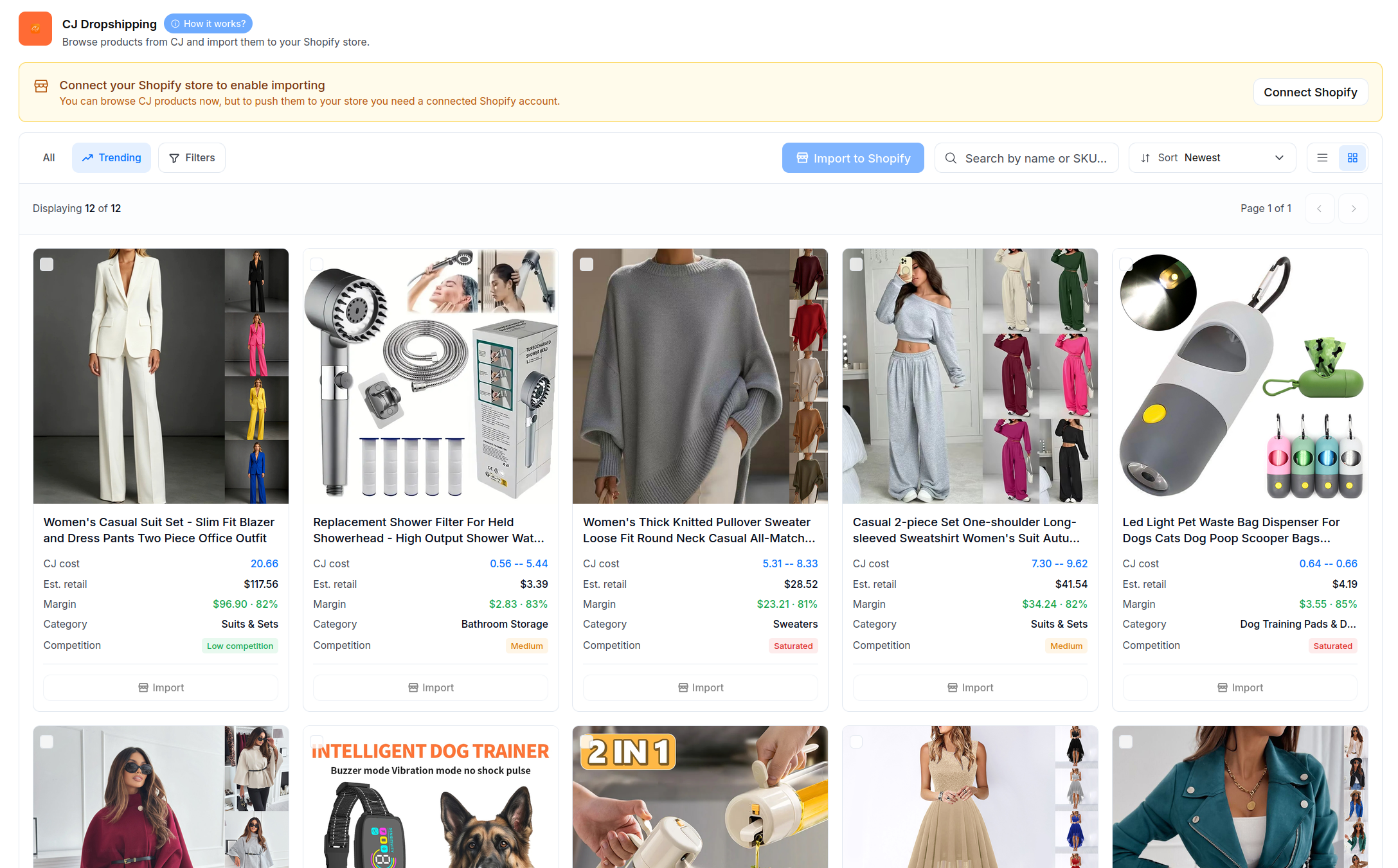Click the Page 1 of 1 indicator

(1266, 209)
